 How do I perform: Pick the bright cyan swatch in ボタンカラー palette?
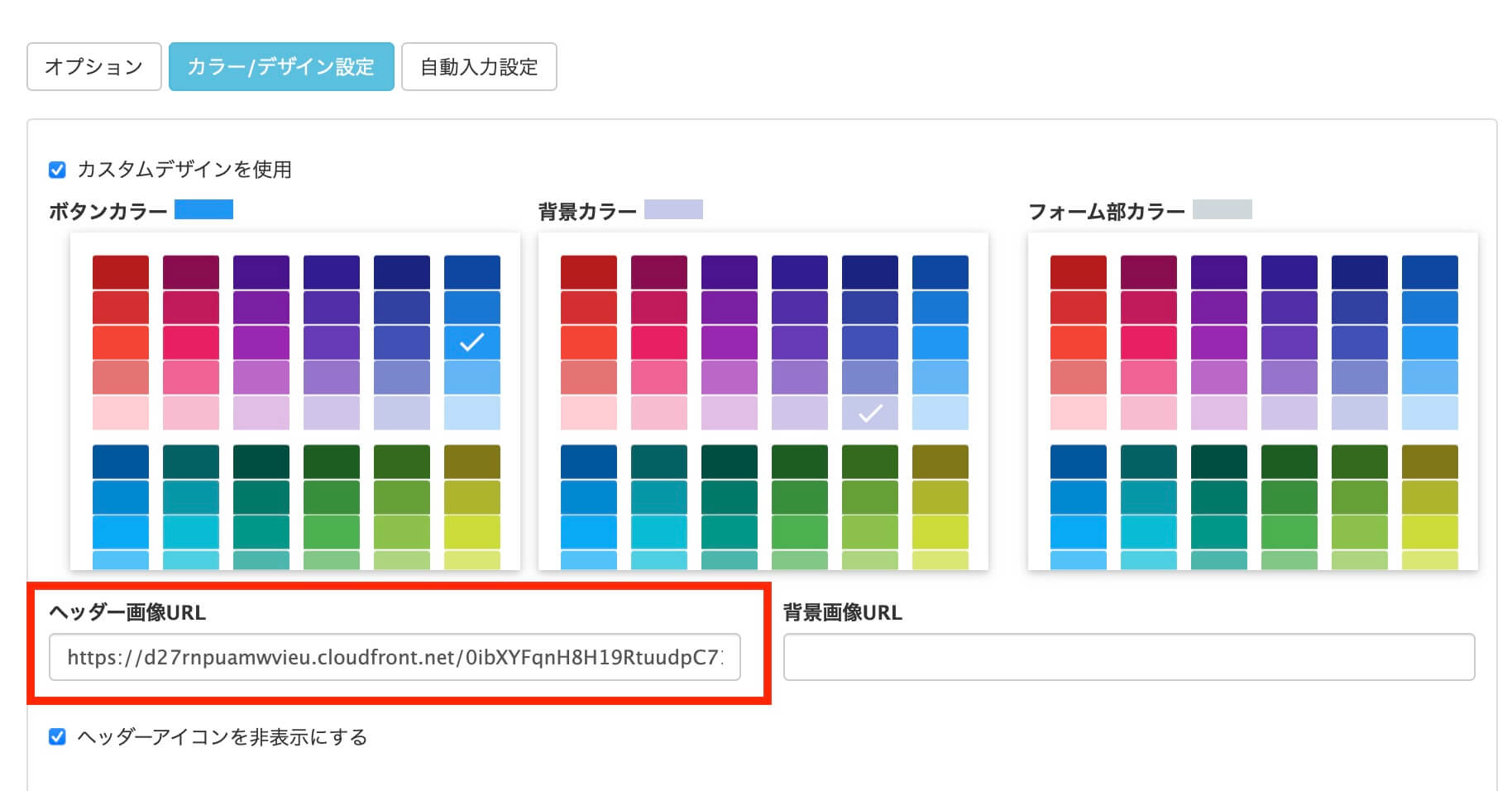(191, 532)
